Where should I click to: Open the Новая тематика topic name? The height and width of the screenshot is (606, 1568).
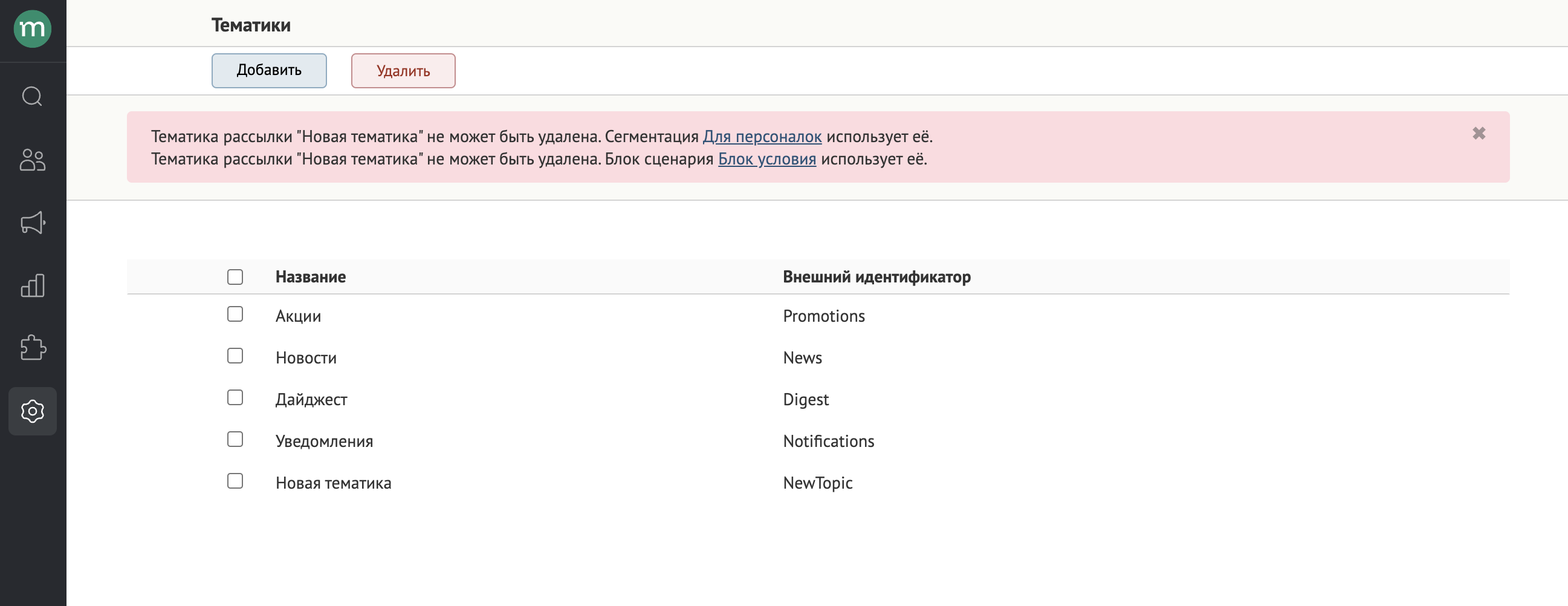[x=334, y=483]
